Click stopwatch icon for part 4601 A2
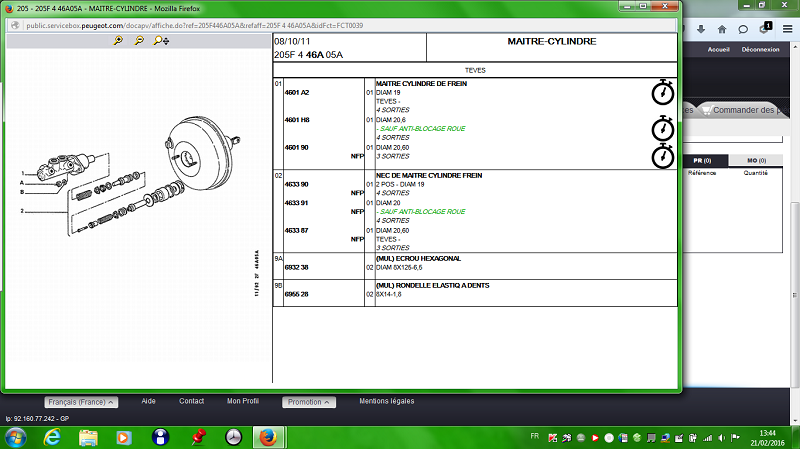 [663, 92]
